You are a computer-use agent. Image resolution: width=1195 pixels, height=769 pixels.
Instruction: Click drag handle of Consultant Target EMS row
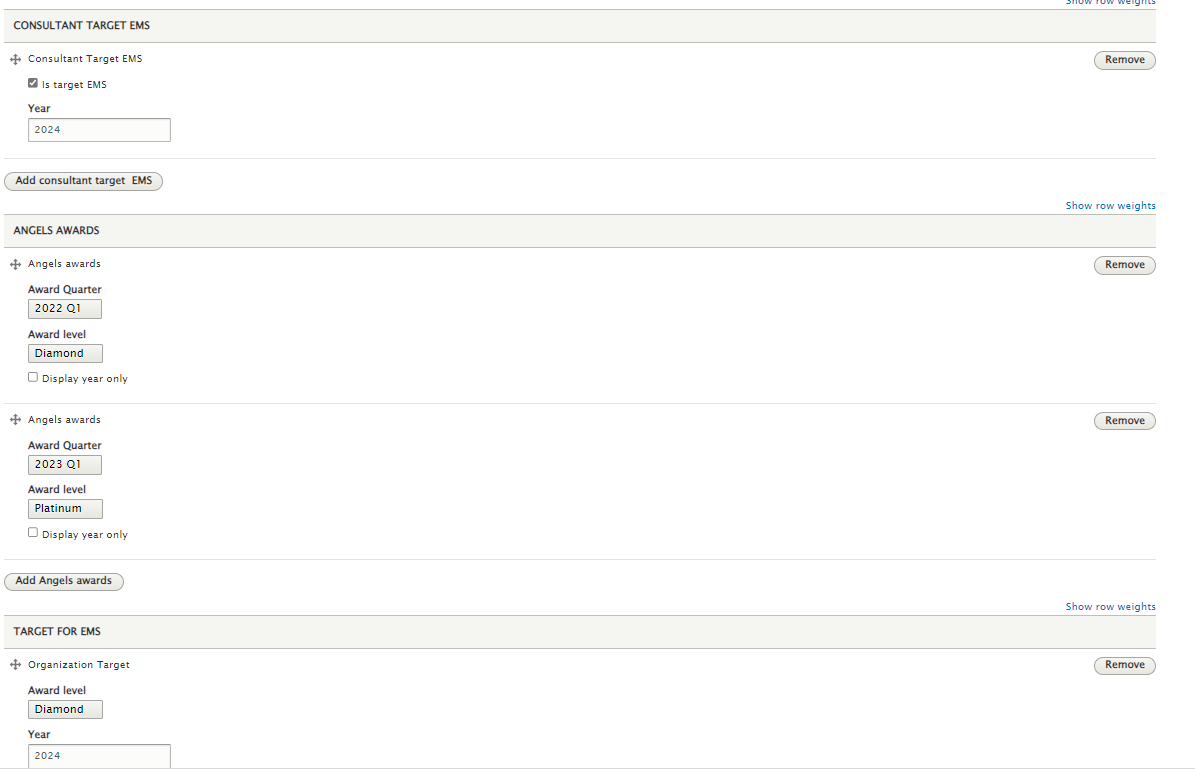(15, 59)
